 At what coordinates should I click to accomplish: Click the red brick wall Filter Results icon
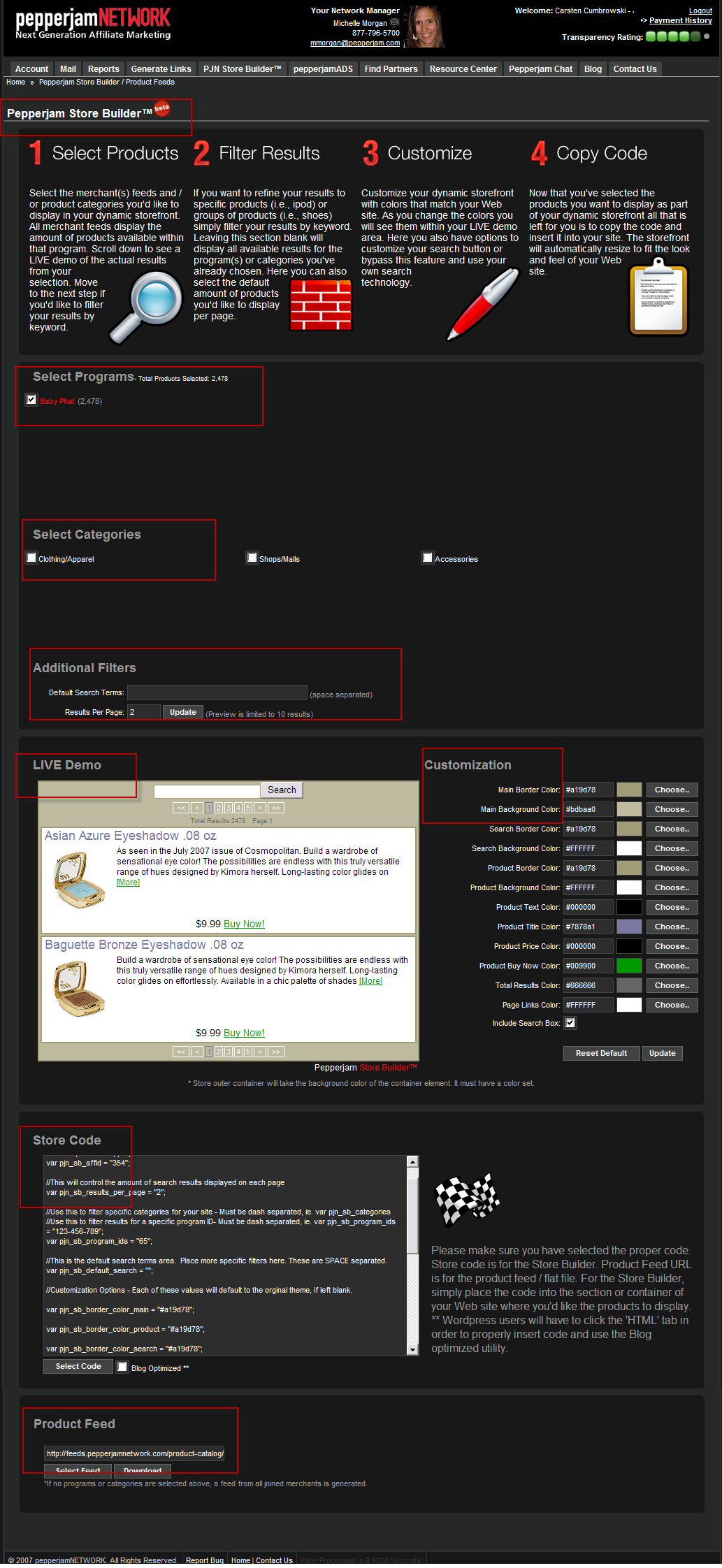[x=321, y=305]
